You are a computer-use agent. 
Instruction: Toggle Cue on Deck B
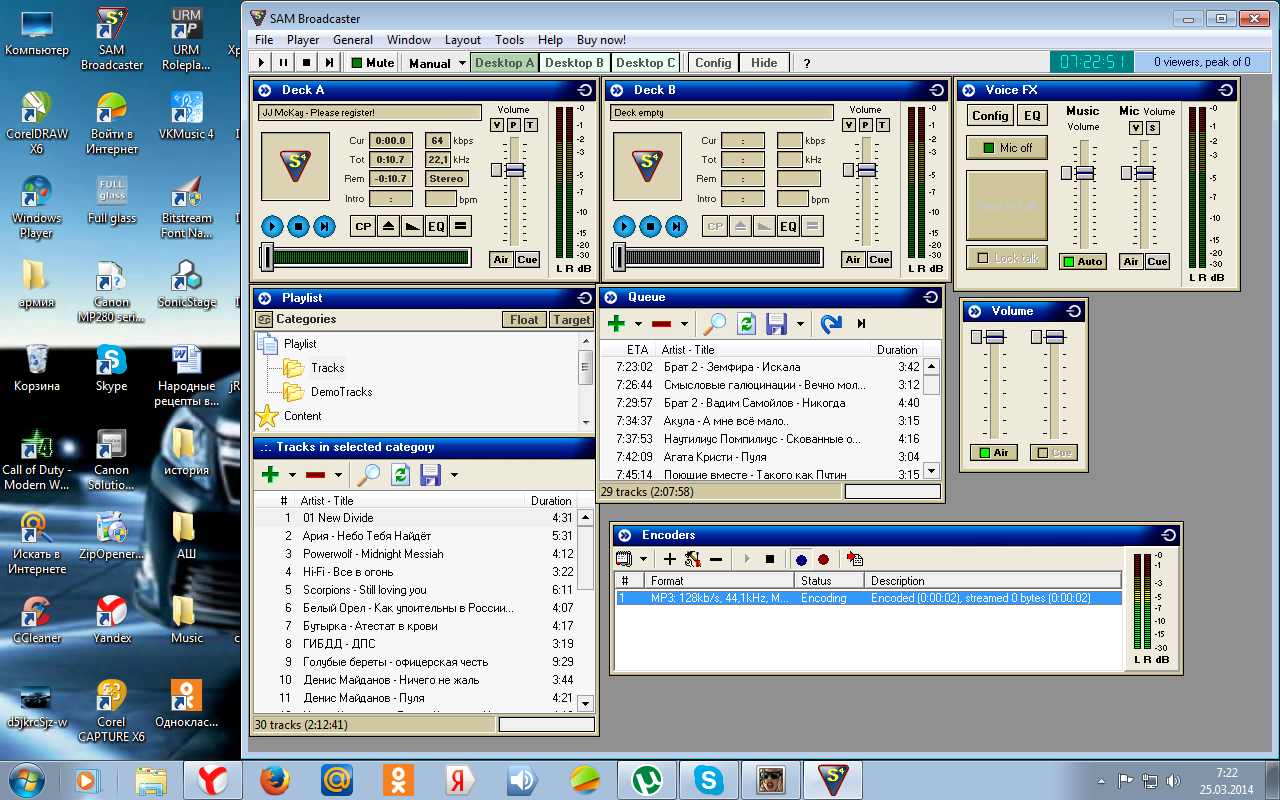pyautogui.click(x=879, y=259)
